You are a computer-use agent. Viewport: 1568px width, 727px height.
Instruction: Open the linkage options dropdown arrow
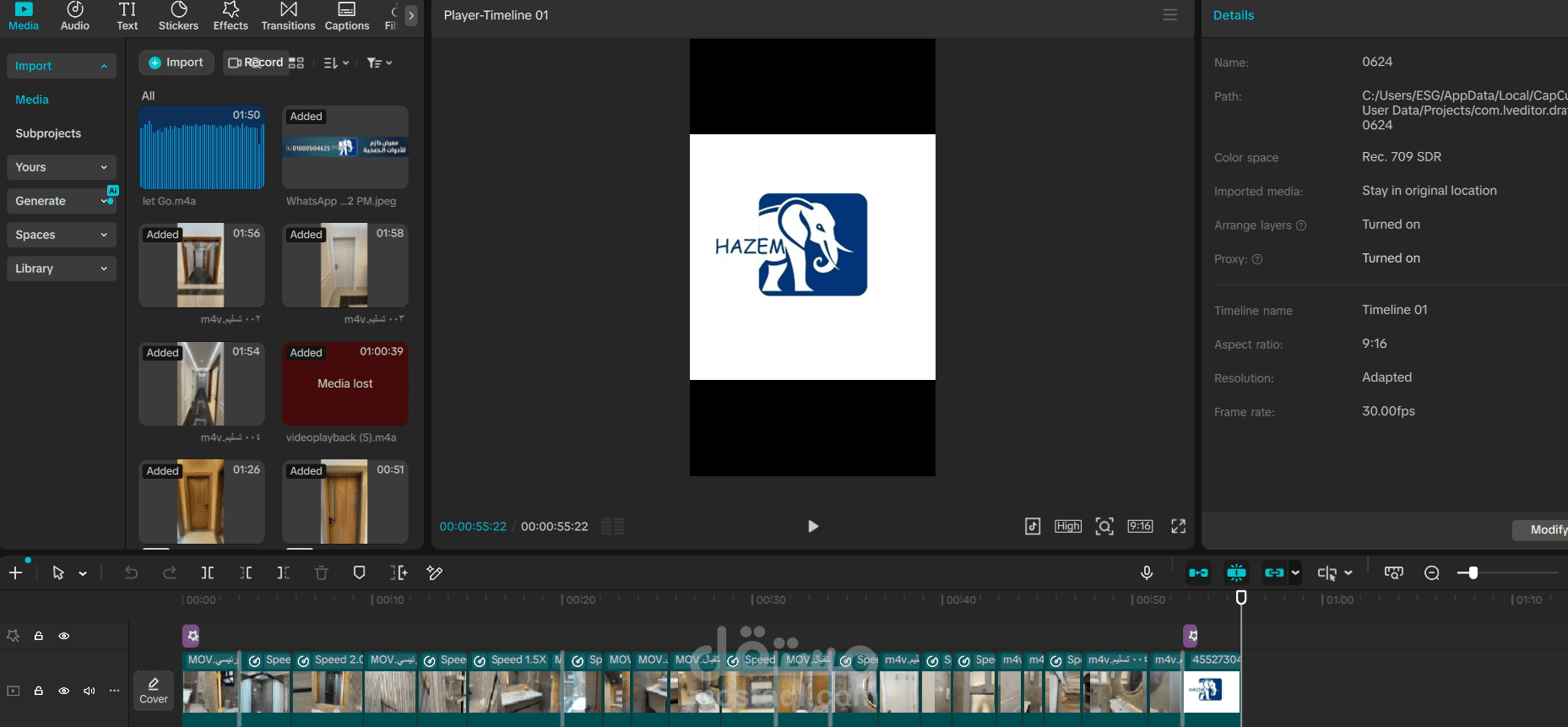[1295, 572]
